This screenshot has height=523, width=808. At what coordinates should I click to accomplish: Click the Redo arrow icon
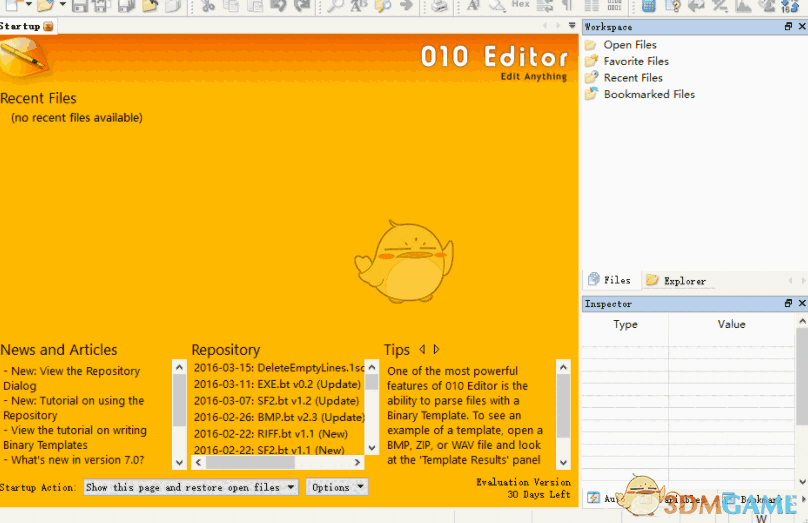tap(302, 5)
